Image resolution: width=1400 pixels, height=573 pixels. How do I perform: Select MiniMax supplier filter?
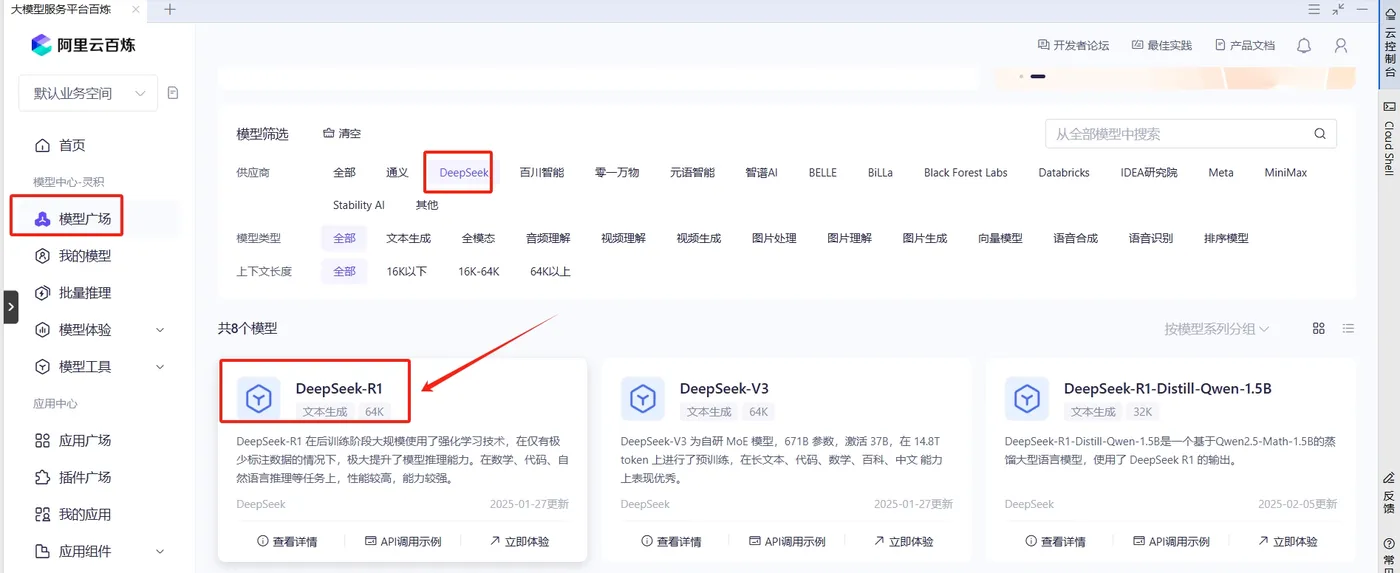point(1286,172)
